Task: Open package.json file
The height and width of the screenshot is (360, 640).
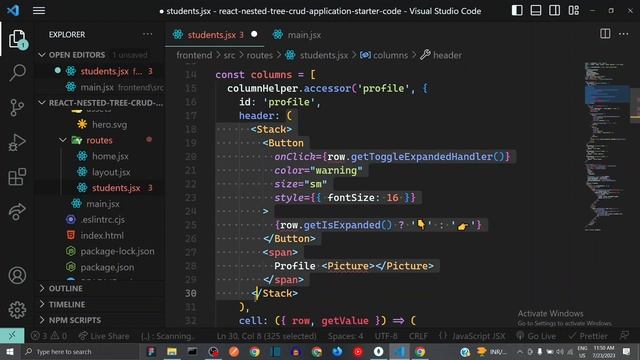Action: [101, 267]
